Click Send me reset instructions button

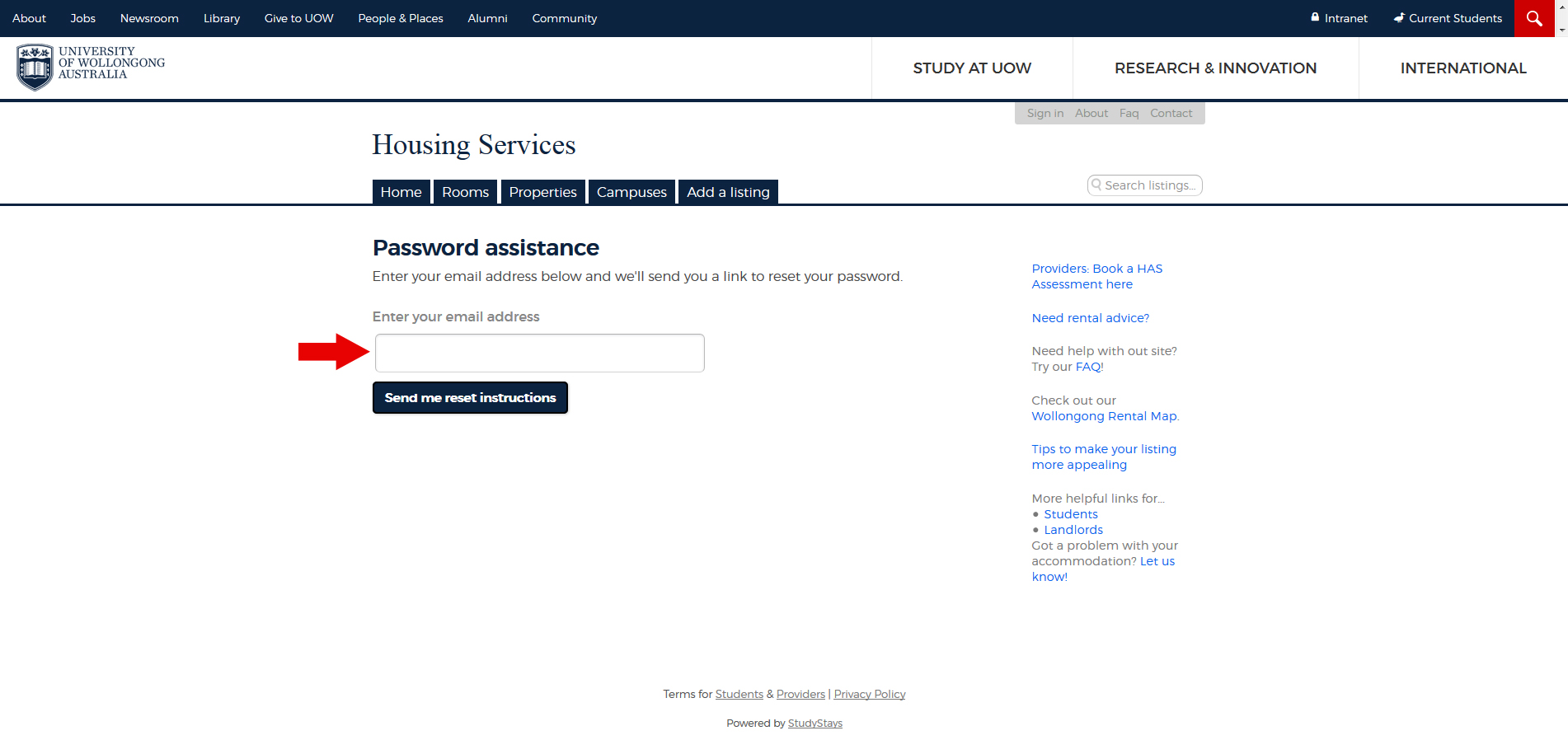[470, 398]
